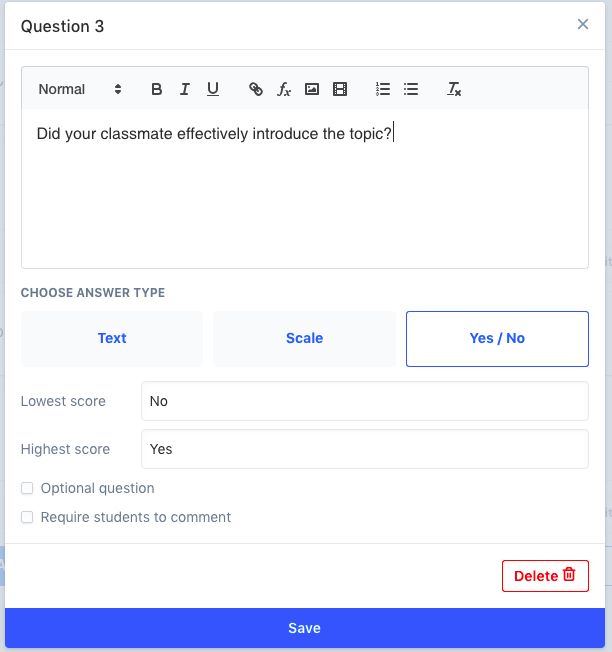Image resolution: width=612 pixels, height=652 pixels.
Task: Start a numbered list
Action: pos(383,89)
